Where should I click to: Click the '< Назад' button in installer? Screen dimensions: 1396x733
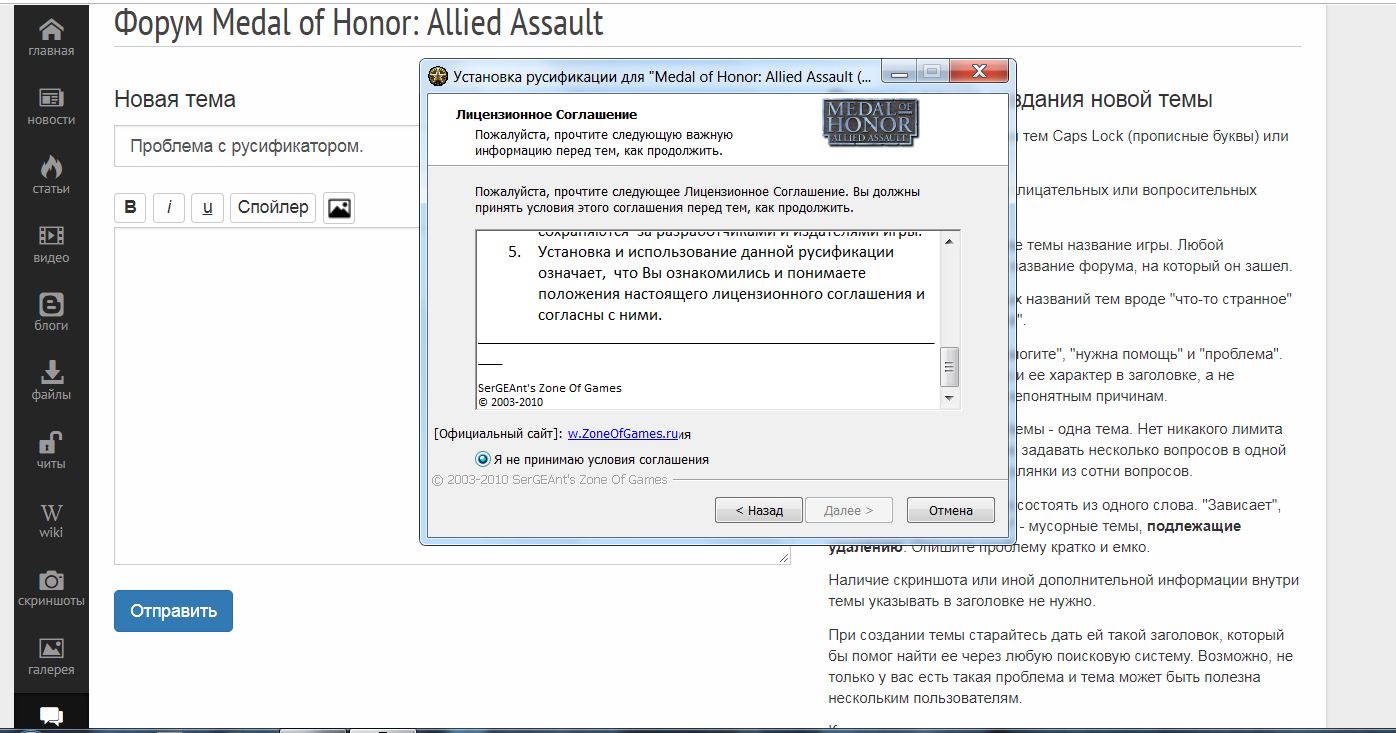point(759,510)
